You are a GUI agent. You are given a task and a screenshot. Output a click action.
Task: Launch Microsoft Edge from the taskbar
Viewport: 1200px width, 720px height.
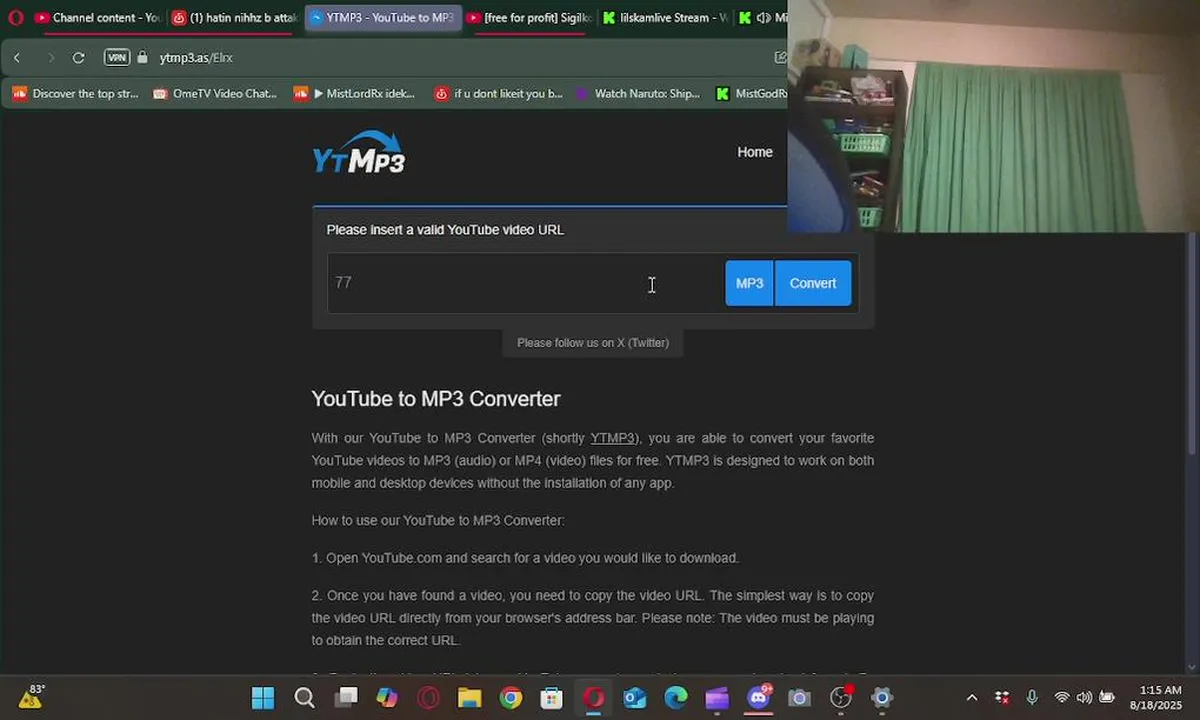[676, 698]
